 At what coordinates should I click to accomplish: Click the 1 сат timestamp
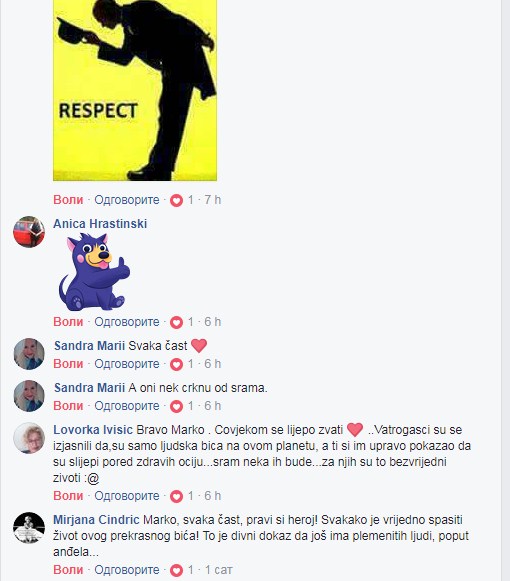(219, 570)
